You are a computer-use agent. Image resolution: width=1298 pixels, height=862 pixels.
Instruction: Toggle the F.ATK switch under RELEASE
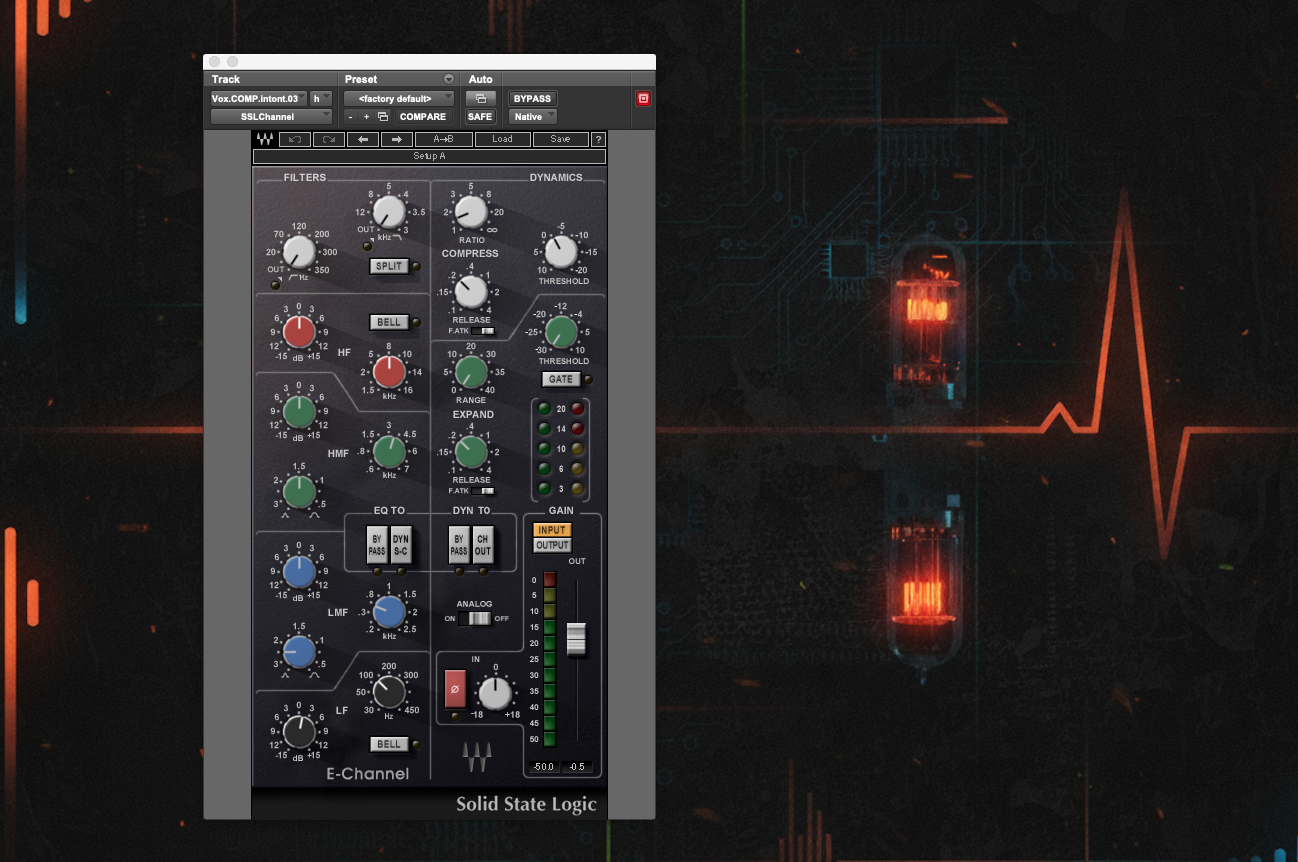pos(483,330)
